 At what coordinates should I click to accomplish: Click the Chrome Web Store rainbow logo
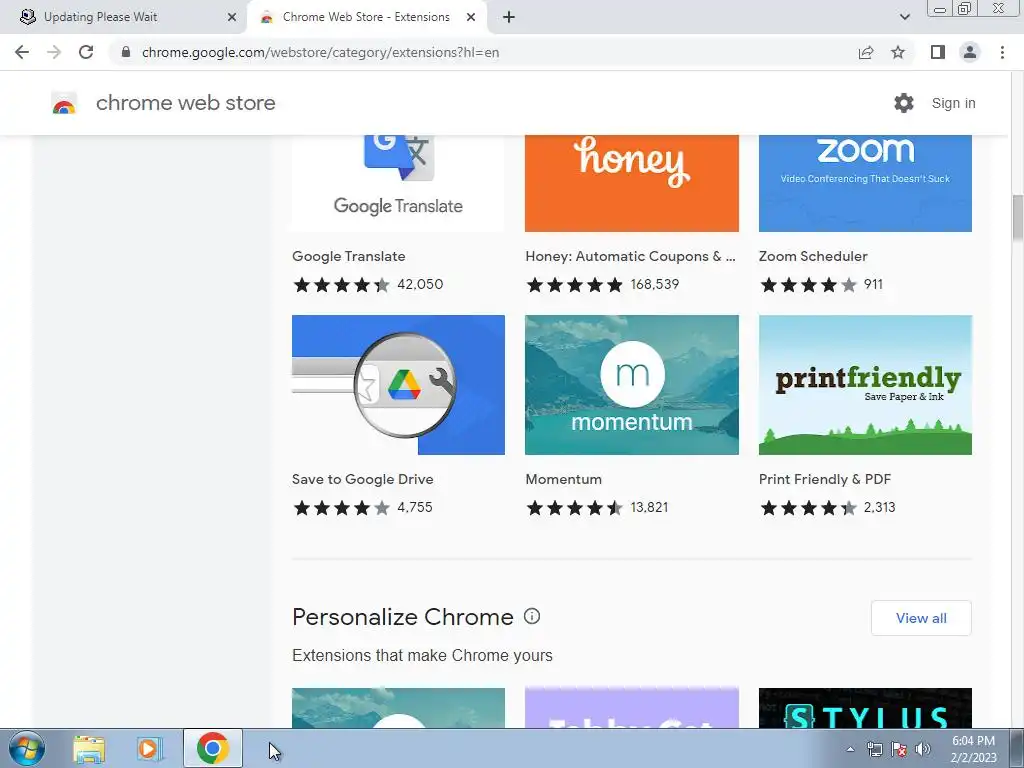coord(64,103)
